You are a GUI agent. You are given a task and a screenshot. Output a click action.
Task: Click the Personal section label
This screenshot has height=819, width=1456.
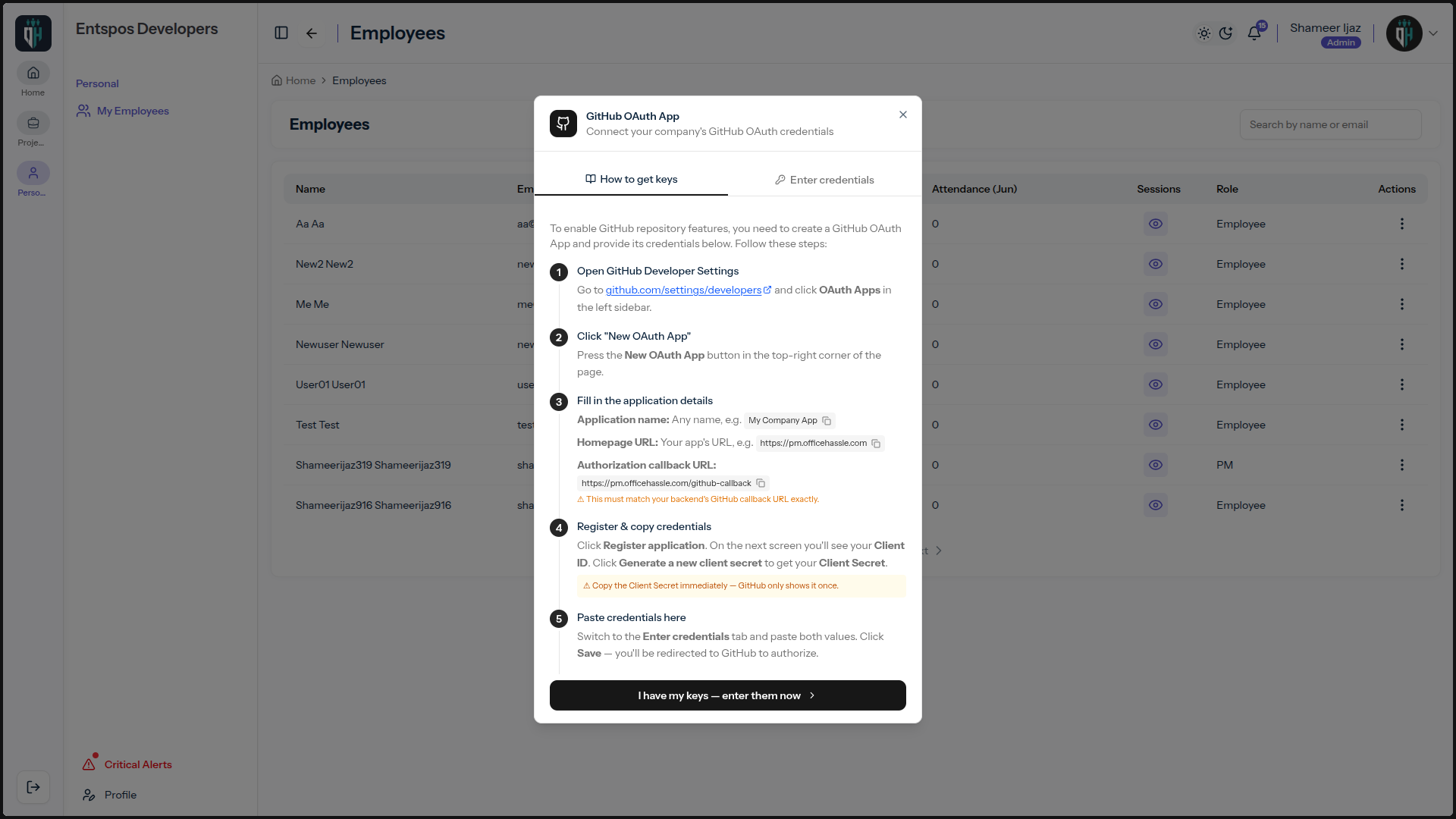[97, 83]
